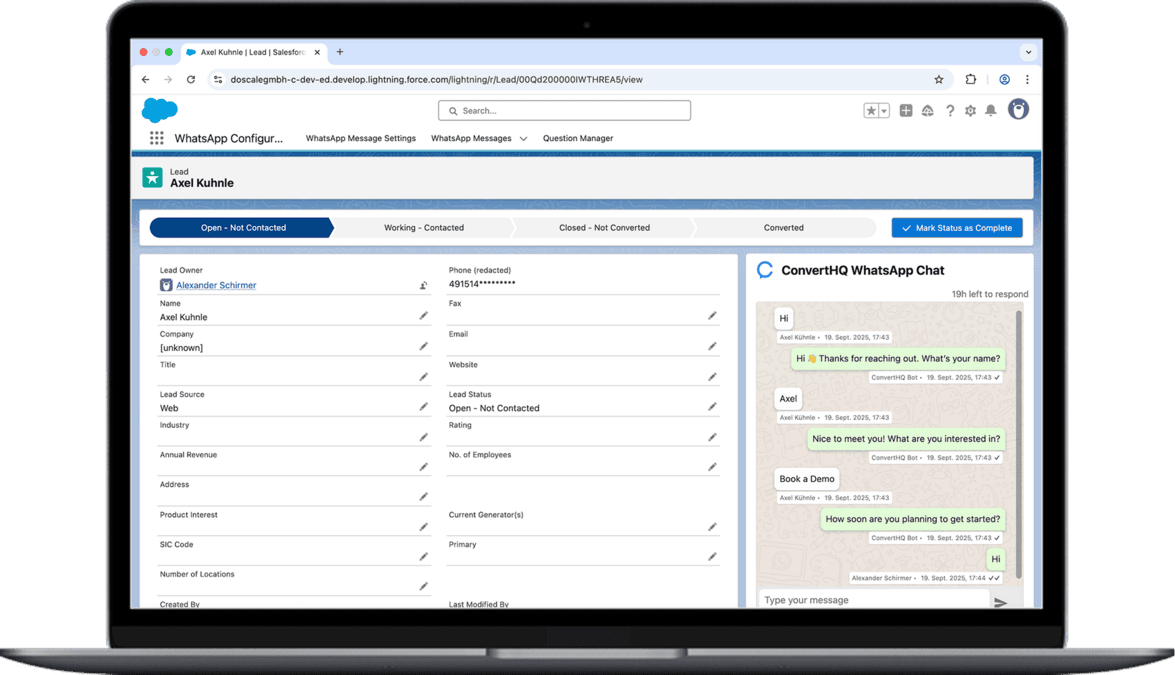Open the Alexander Schirmer owner link
1175x675 pixels.
coord(216,285)
